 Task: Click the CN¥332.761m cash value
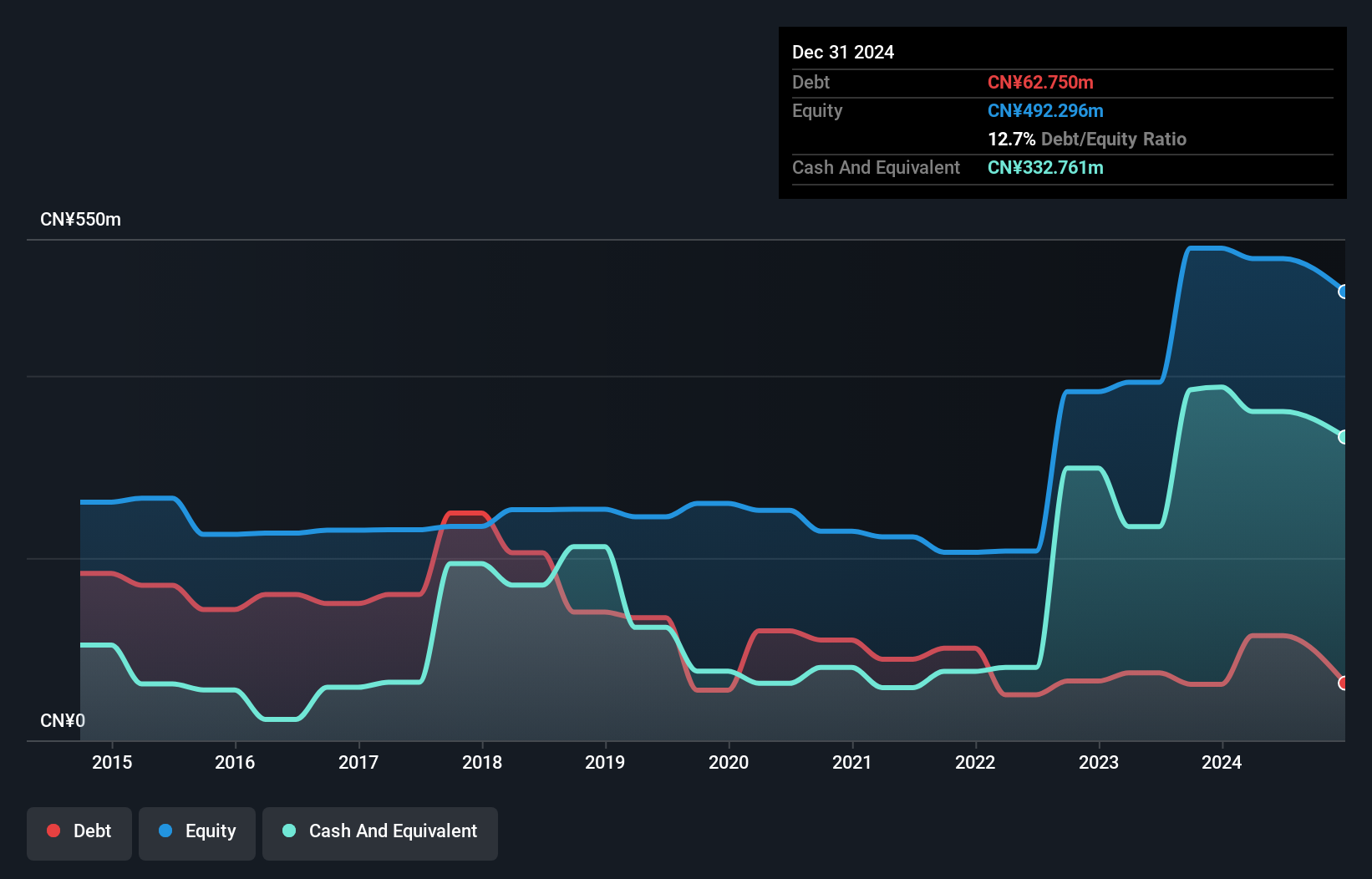pos(1045,167)
